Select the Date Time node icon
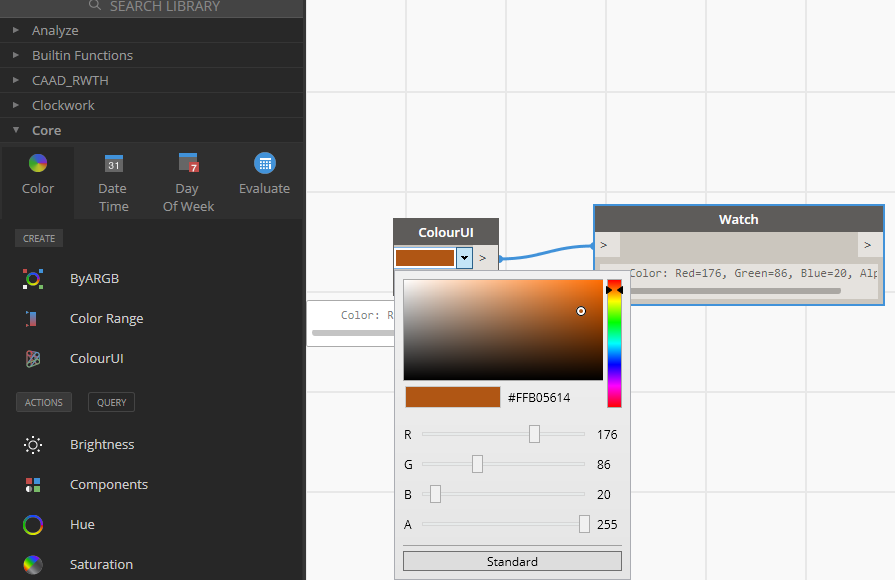The image size is (895, 580). [x=113, y=163]
